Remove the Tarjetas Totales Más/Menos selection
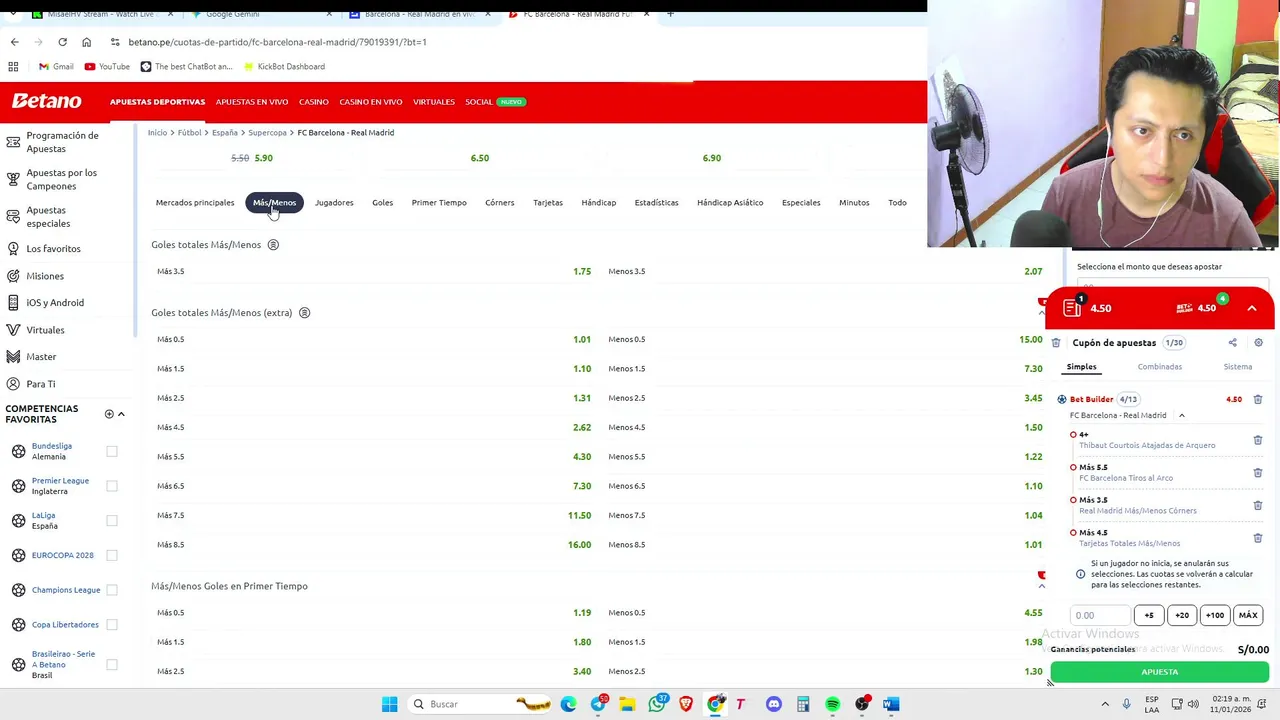This screenshot has height=720, width=1280. [x=1258, y=538]
